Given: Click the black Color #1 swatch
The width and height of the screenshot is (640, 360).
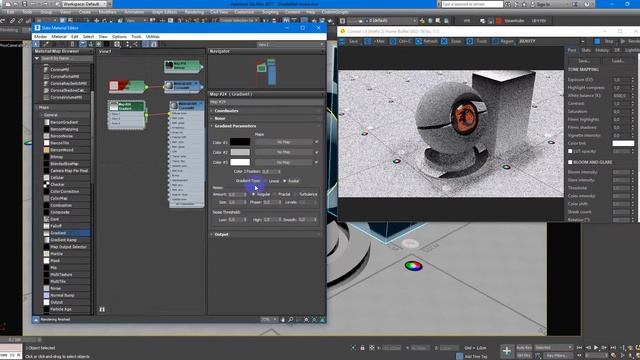Looking at the screenshot, I should (x=240, y=142).
